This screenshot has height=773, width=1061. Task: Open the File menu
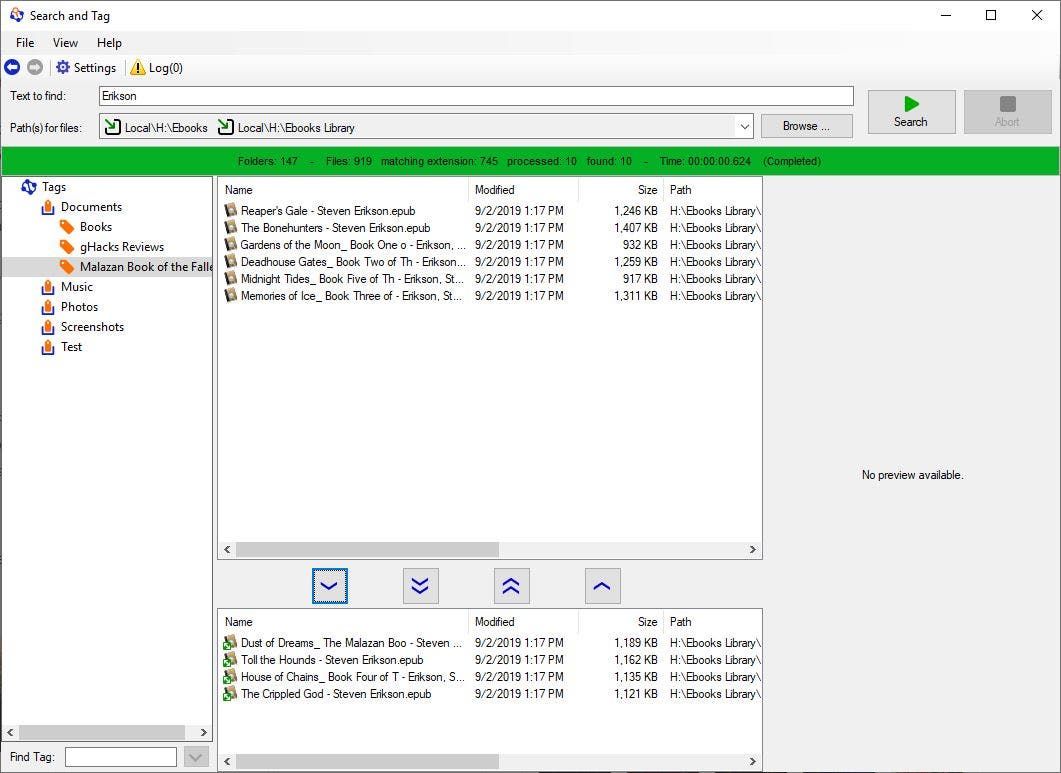25,43
